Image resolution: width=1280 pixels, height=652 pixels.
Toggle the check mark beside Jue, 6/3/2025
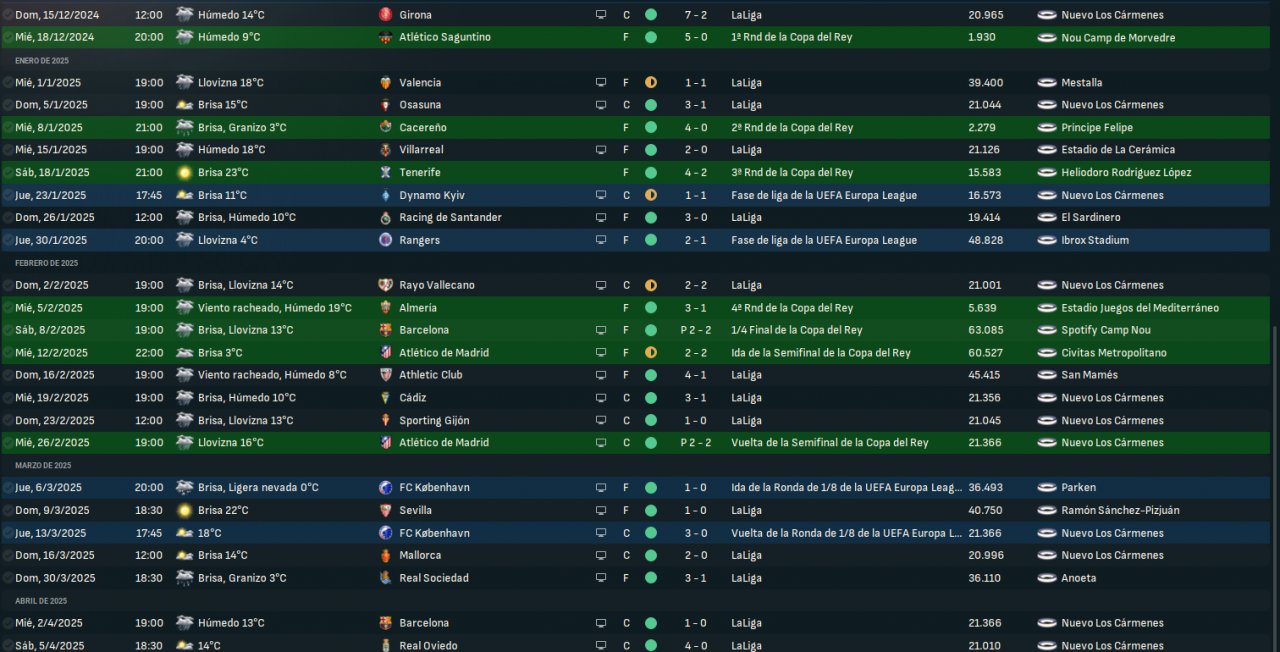(x=8, y=488)
